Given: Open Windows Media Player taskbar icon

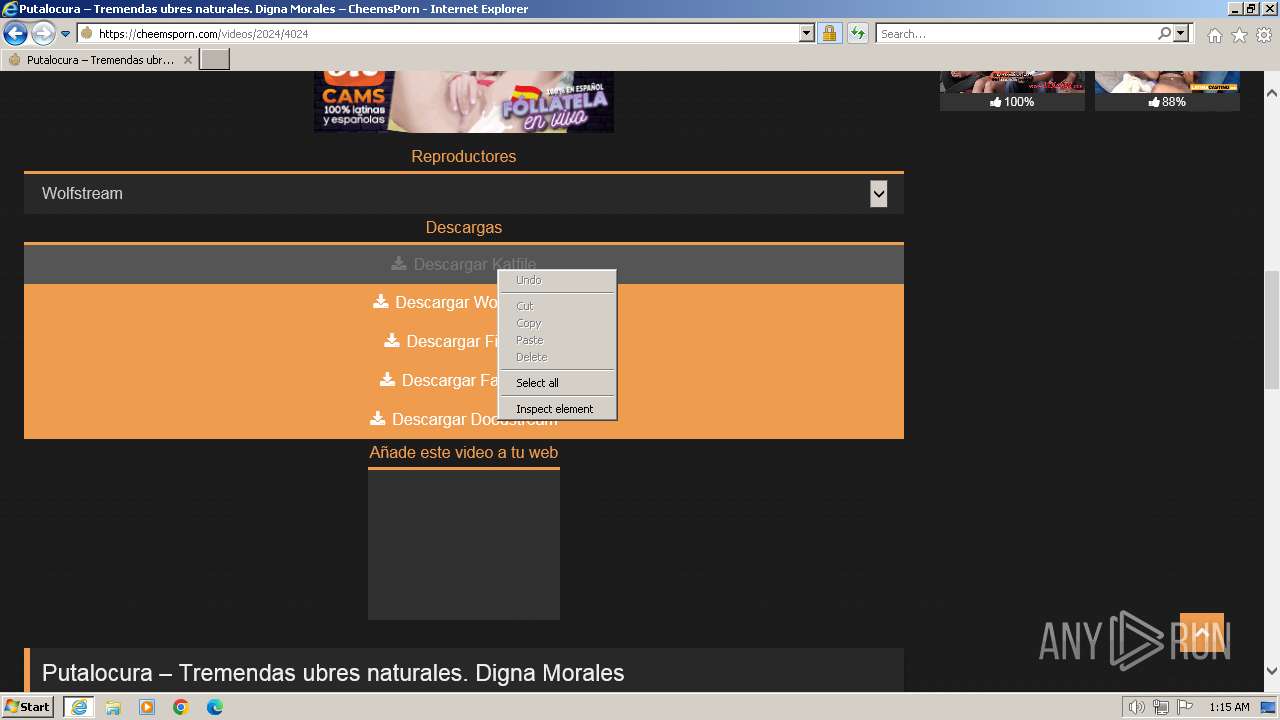Looking at the screenshot, I should tap(147, 707).
